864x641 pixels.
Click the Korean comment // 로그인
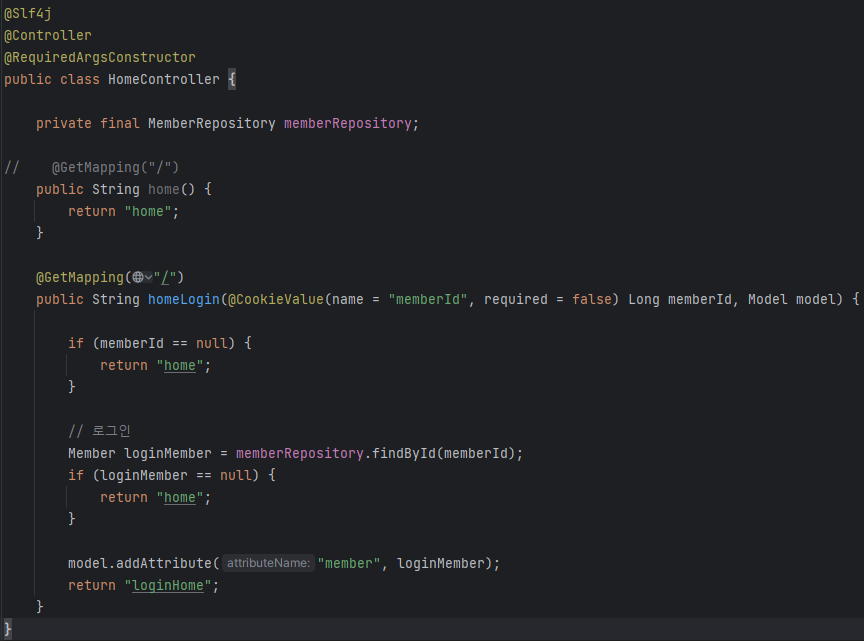tap(99, 431)
